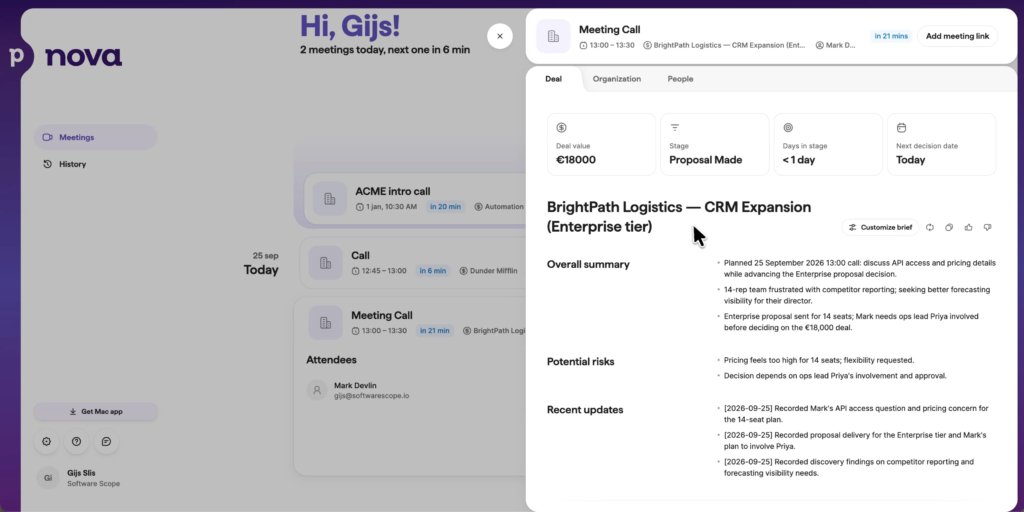Regenerate the brief with the refresh icon
Screen dimensions: 1024x512
[930, 227]
